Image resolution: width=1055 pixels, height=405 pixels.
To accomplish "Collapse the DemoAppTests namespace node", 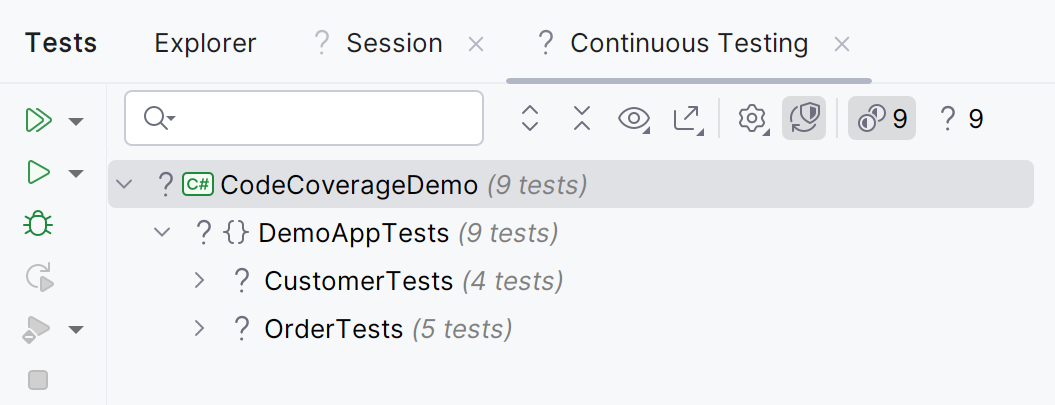I will (161, 233).
